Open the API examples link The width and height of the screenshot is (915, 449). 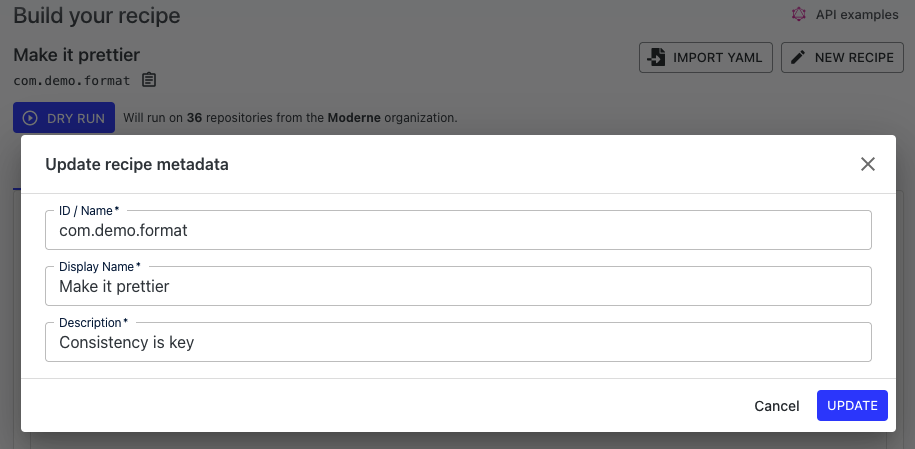(857, 15)
